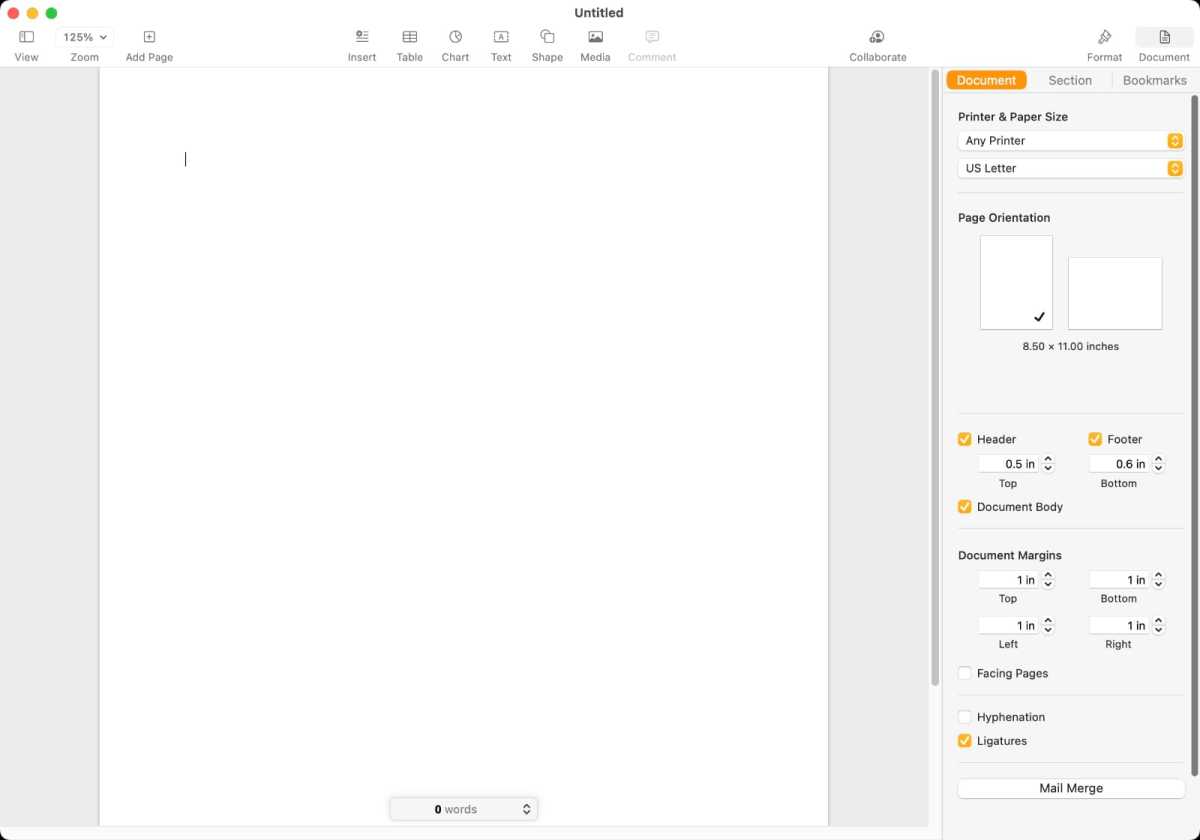Open the Any Printer dropdown
Image resolution: width=1200 pixels, height=840 pixels.
pos(1070,141)
